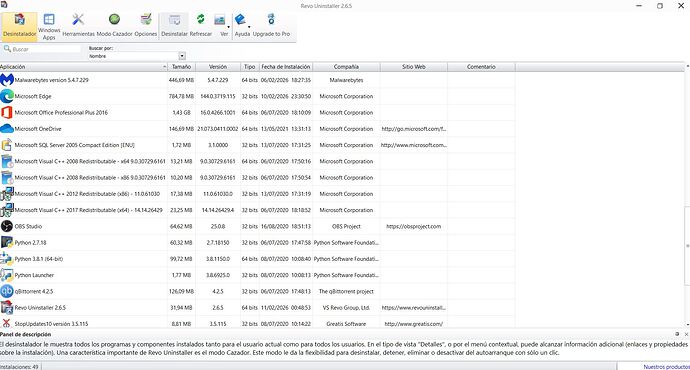Screen dimensions: 690x370
Task: Click the Microsoft OneDrive row name
Action: [x=38, y=129]
